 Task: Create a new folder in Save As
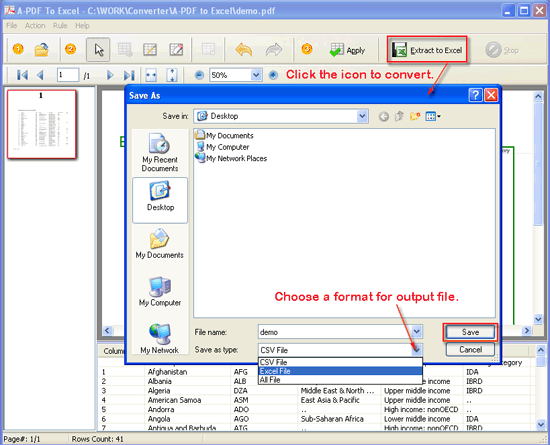pyautogui.click(x=415, y=116)
